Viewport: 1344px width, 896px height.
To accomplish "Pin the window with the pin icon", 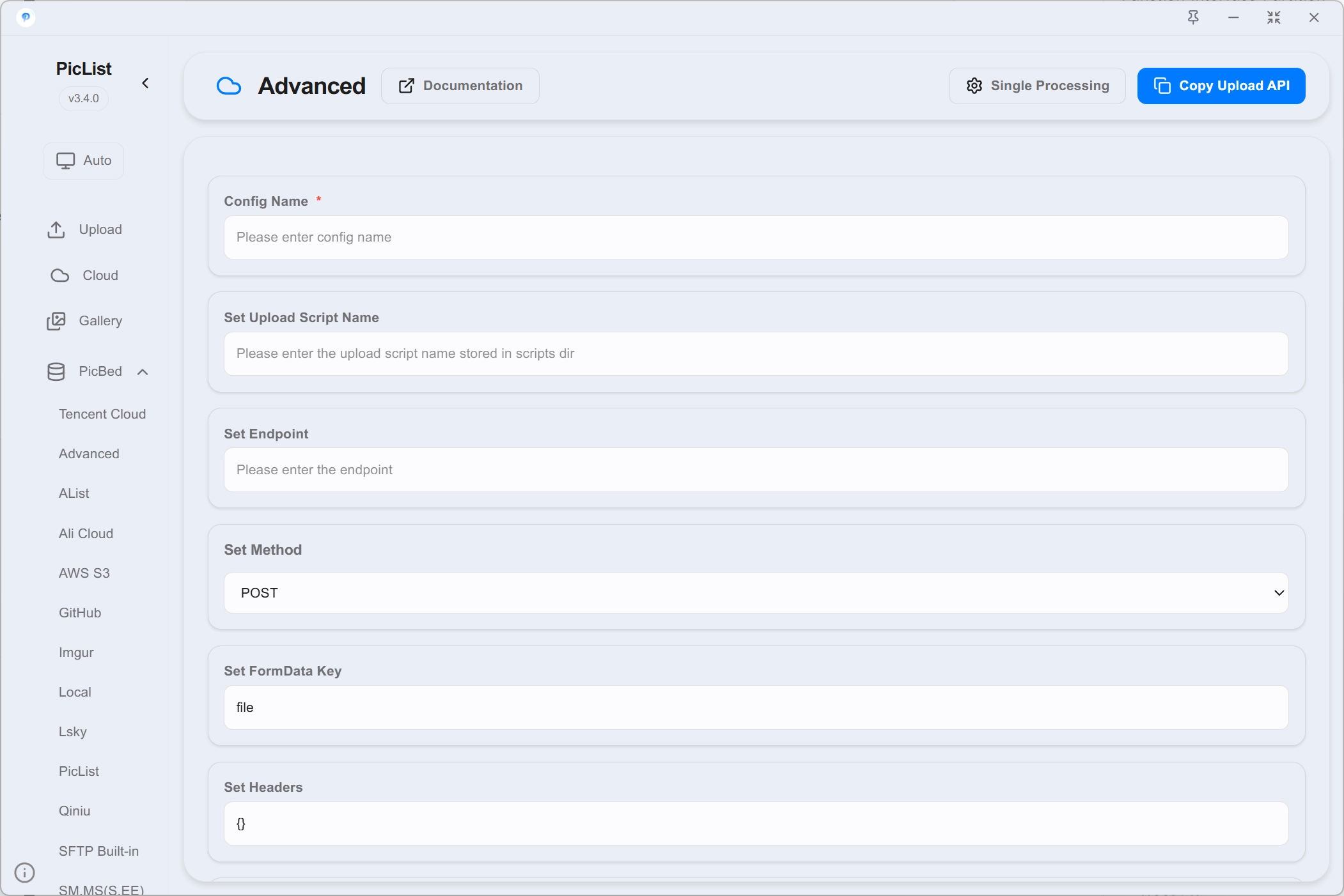I will (1193, 18).
